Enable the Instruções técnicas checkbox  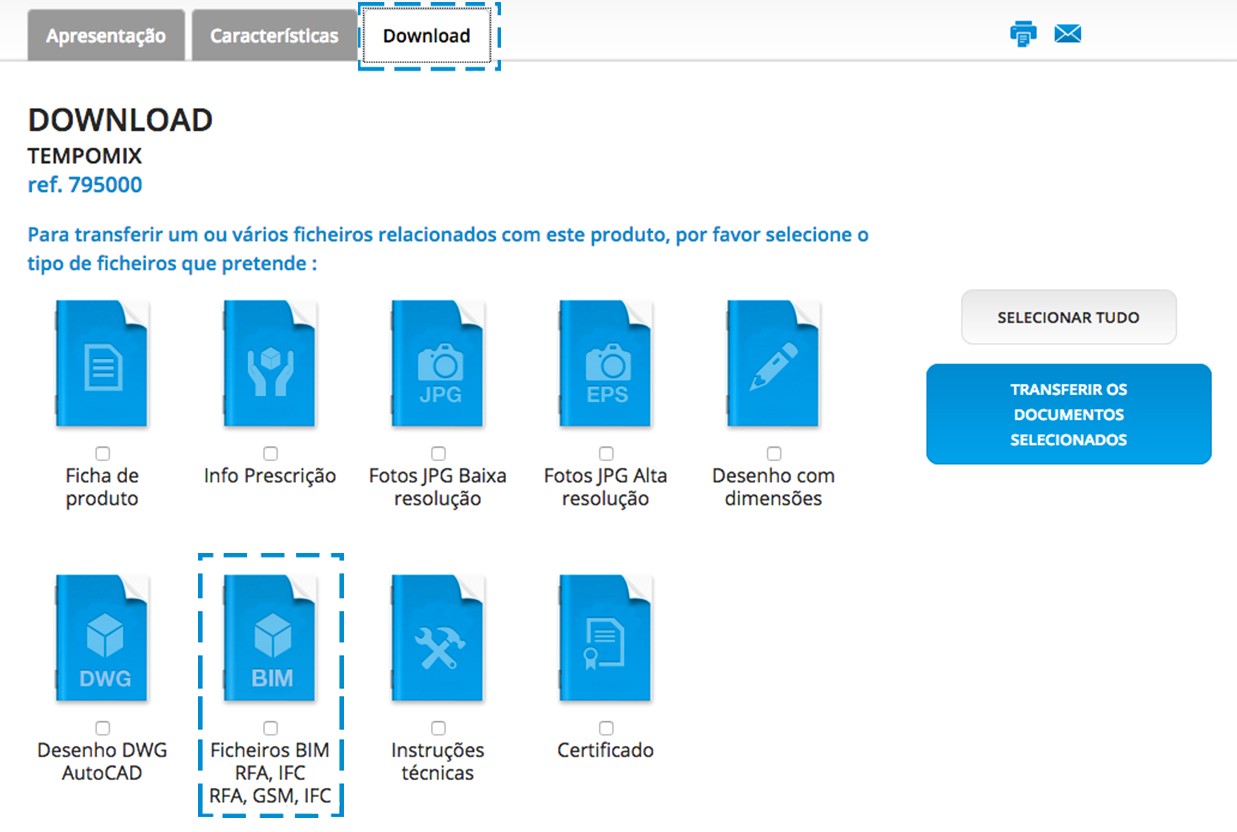pyautogui.click(x=438, y=728)
